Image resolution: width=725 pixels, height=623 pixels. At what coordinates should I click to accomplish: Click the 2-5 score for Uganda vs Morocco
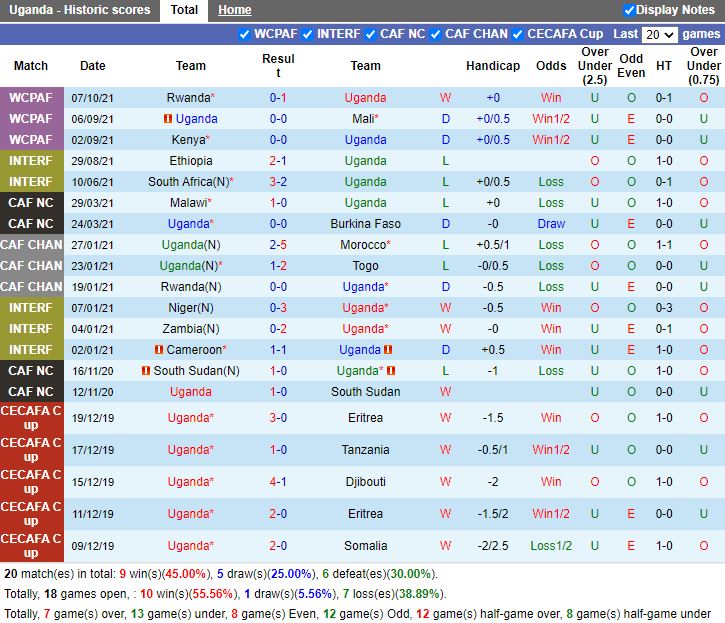click(x=278, y=245)
